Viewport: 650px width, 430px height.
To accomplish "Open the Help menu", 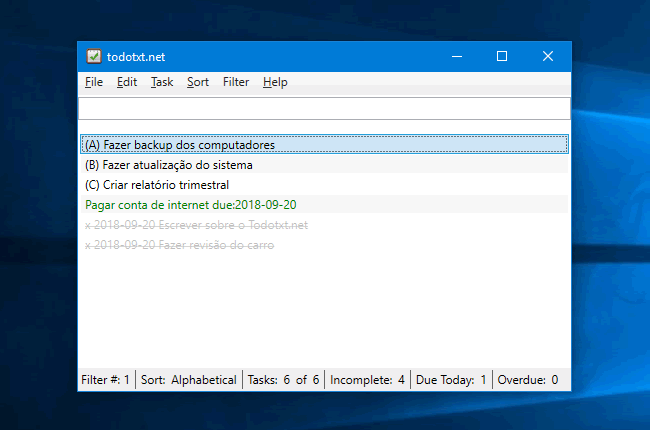I will click(275, 82).
